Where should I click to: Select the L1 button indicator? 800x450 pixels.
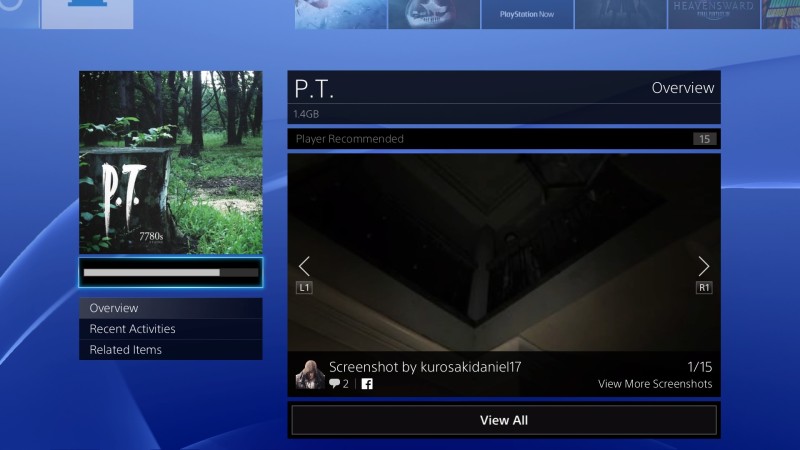point(304,288)
